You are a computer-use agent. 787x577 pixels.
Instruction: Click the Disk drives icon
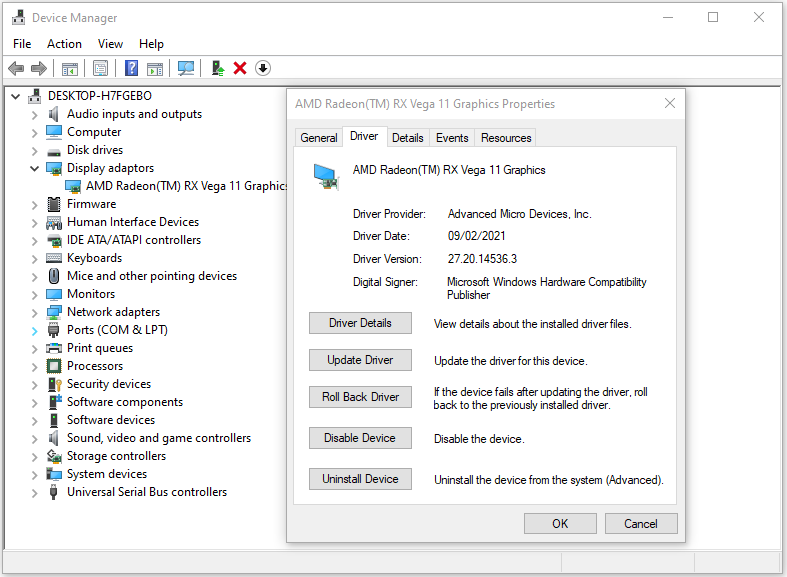coord(54,152)
